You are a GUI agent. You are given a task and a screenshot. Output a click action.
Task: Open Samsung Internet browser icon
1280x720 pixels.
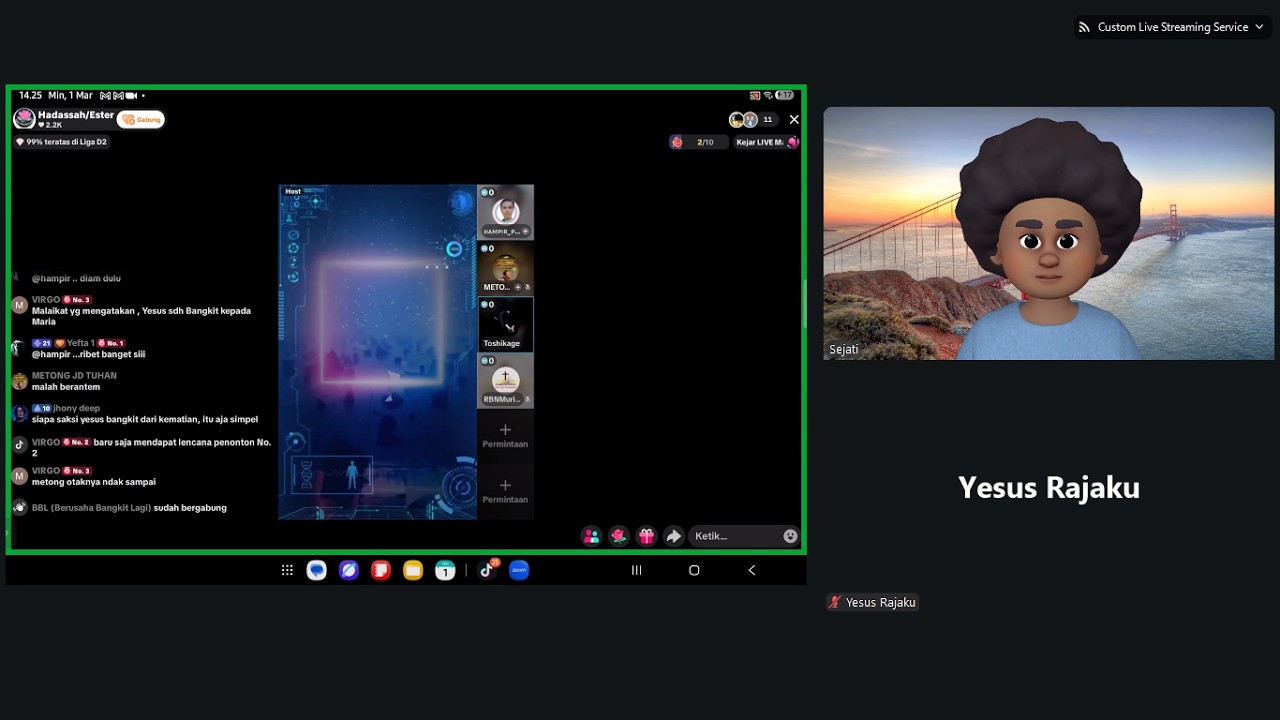(x=349, y=570)
